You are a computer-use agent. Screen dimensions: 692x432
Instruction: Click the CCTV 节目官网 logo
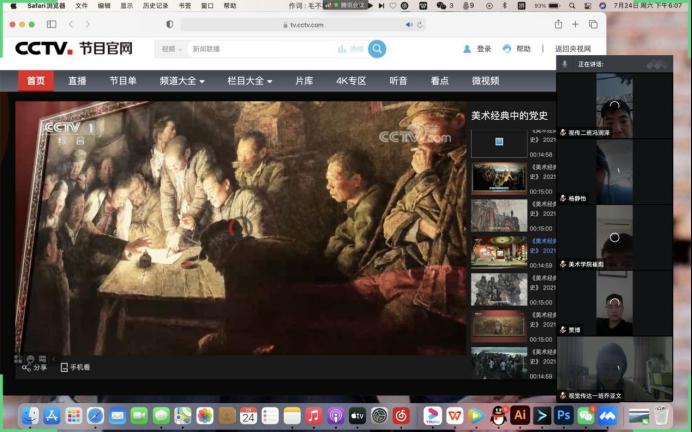pos(74,48)
